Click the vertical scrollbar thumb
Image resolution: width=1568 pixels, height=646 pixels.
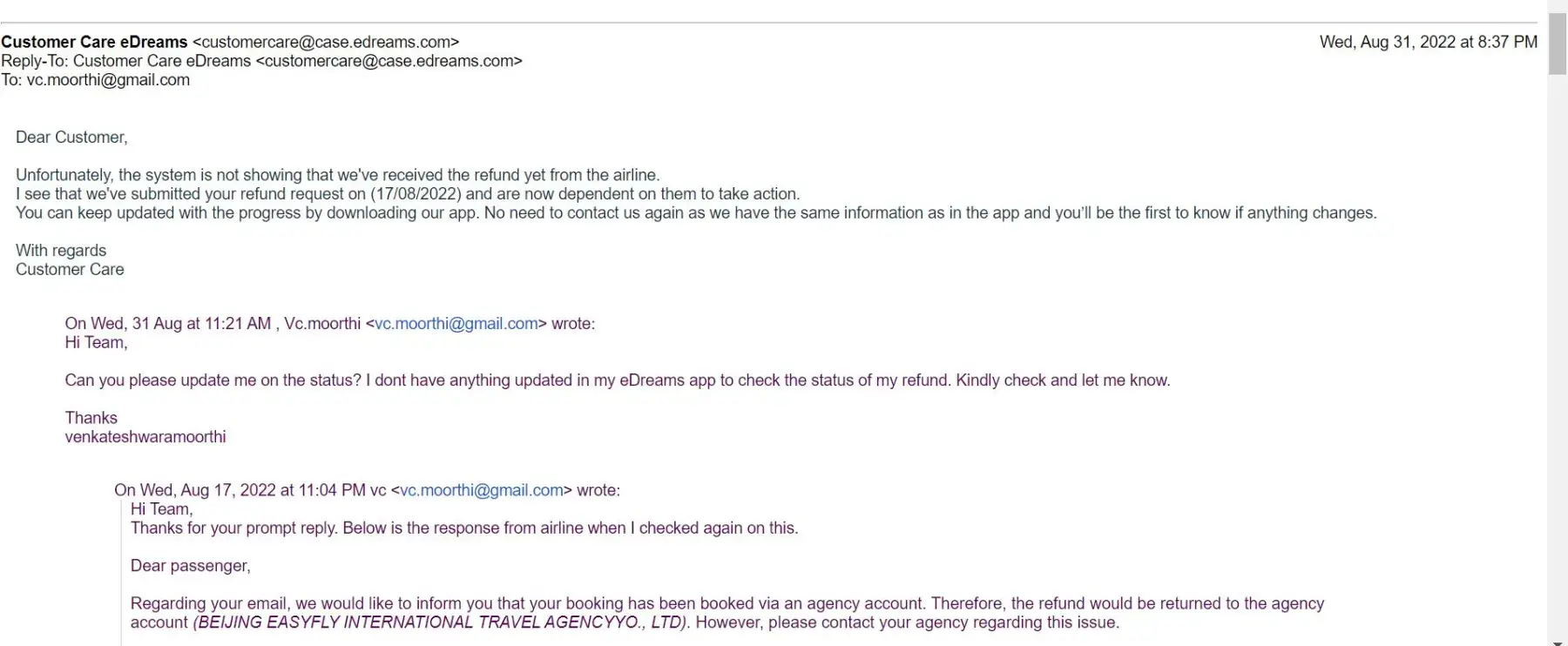(x=1557, y=44)
